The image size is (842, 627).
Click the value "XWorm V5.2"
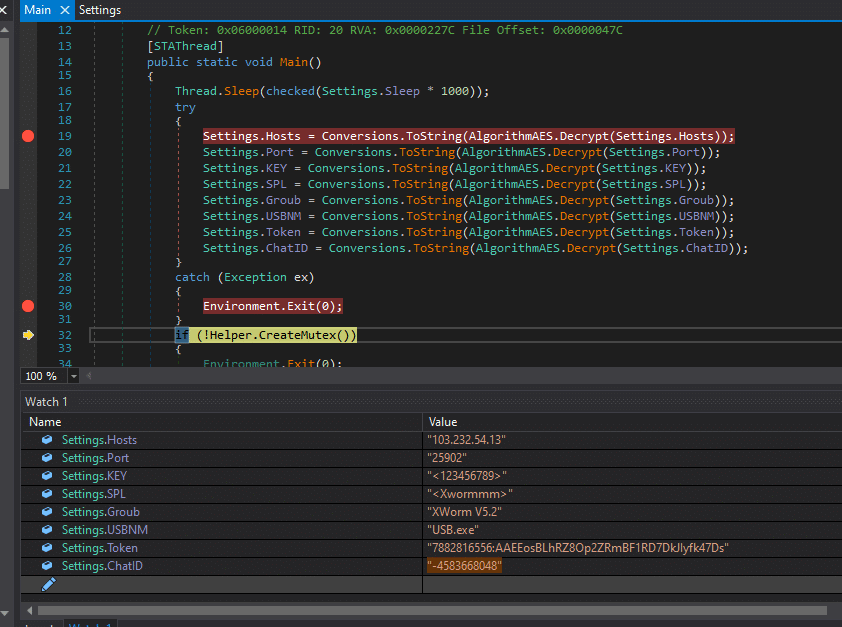[x=464, y=512]
